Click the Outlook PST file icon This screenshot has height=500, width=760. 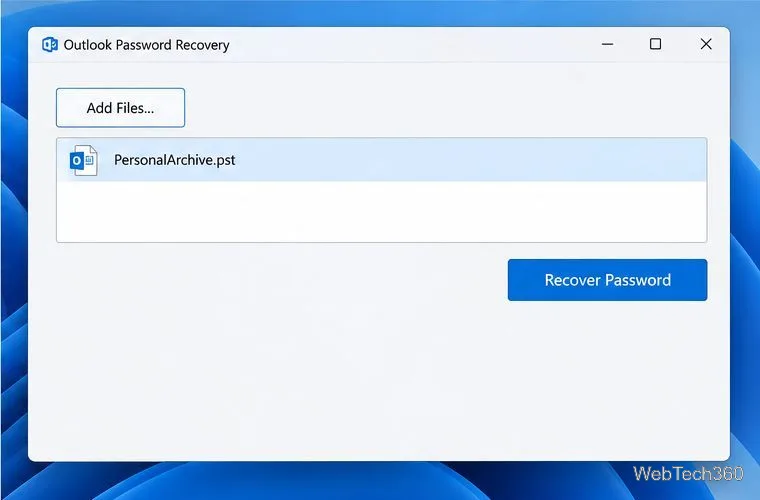coord(83,160)
